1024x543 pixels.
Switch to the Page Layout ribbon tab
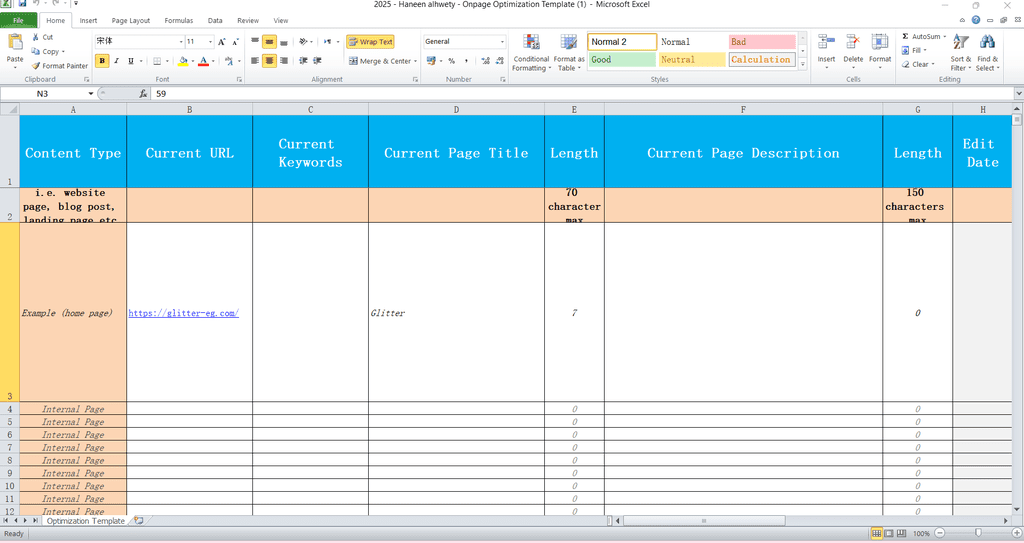pos(131,20)
